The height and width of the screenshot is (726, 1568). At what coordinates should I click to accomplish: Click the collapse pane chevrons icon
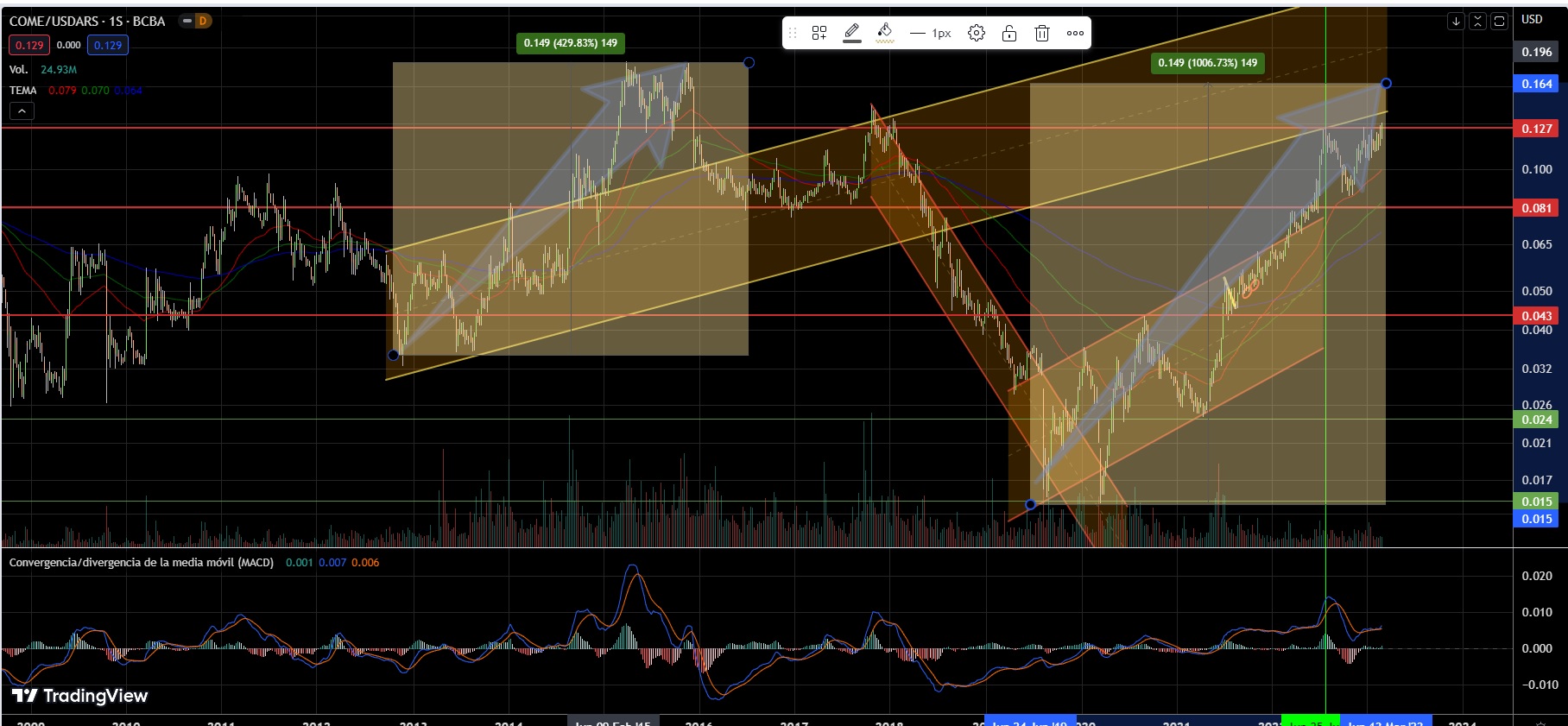[1478, 21]
